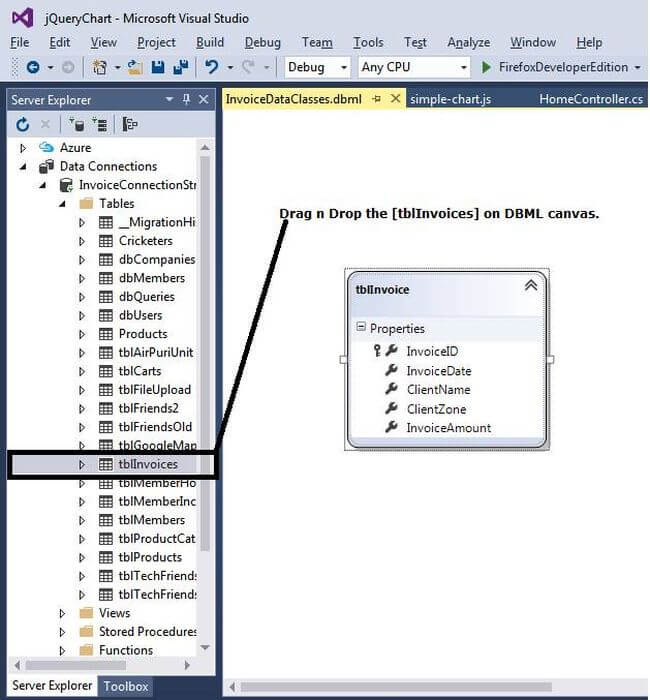Open Server Explorer window options dropdown

tap(169, 99)
